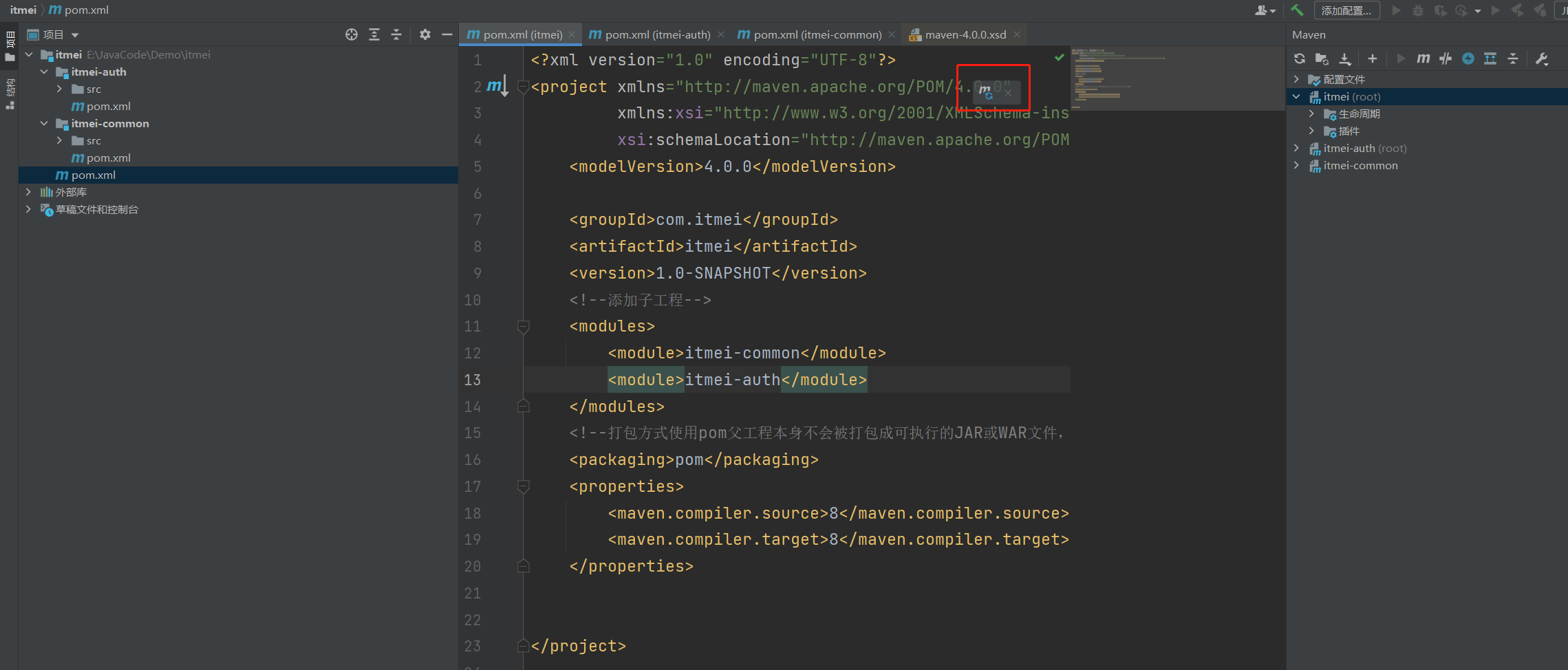The height and width of the screenshot is (670, 1568).
Task: Click locate-in-tree target icon in project panel
Action: pos(352,34)
